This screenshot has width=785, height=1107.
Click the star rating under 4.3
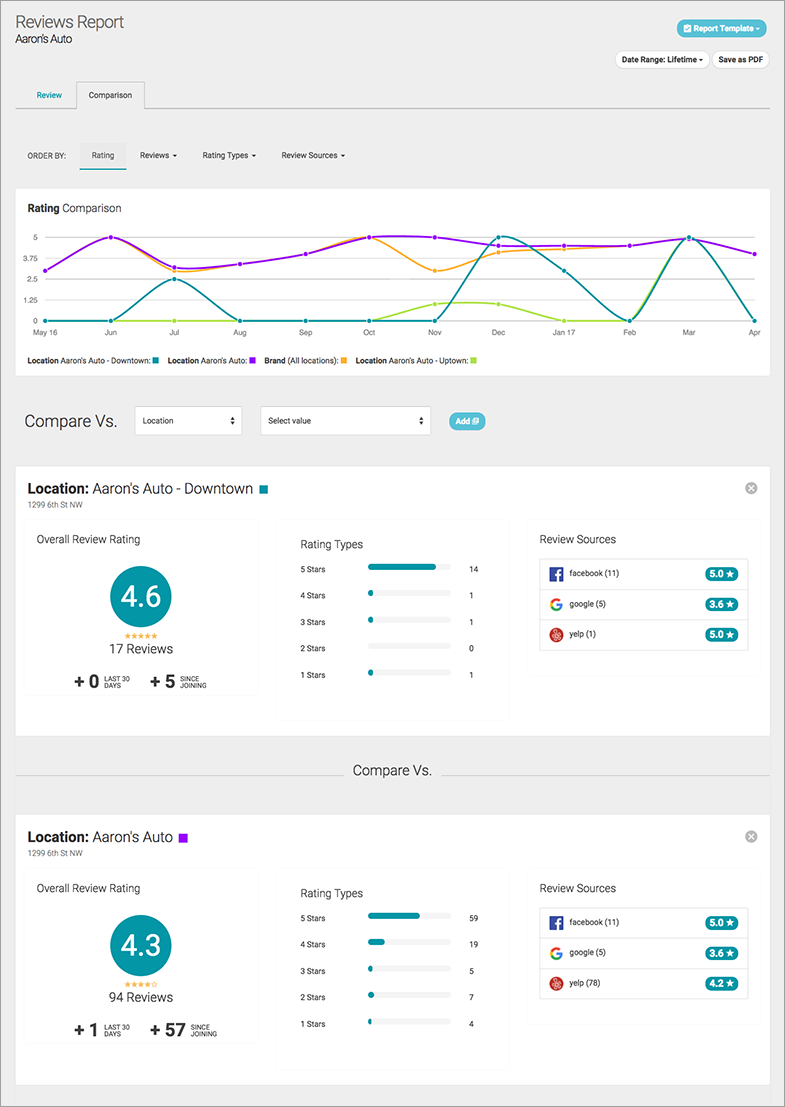pos(140,984)
